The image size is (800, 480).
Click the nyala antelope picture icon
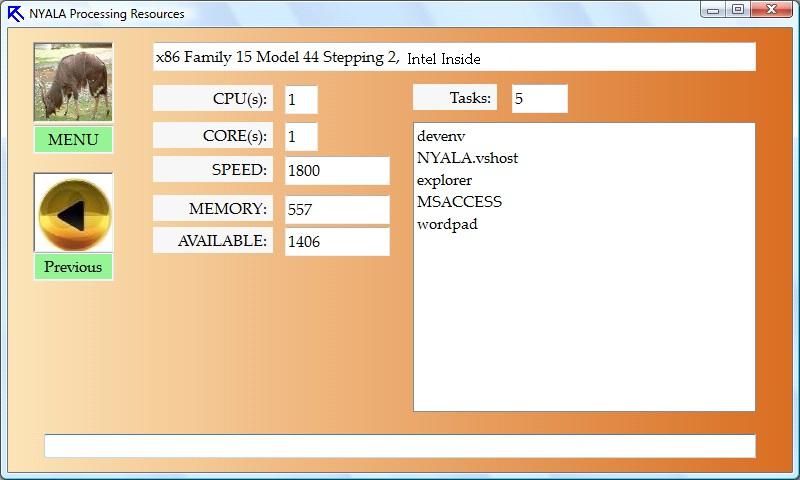(73, 82)
